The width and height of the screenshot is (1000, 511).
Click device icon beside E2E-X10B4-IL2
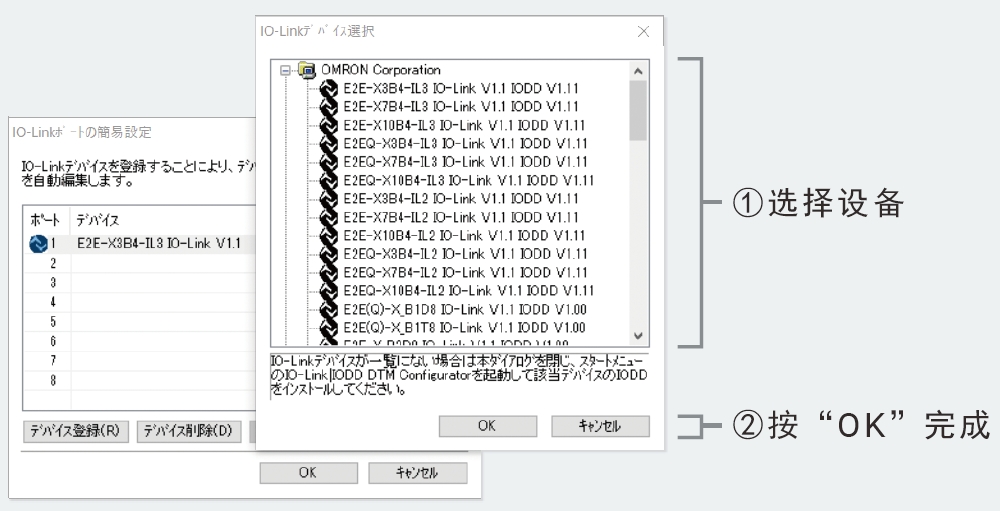(328, 235)
